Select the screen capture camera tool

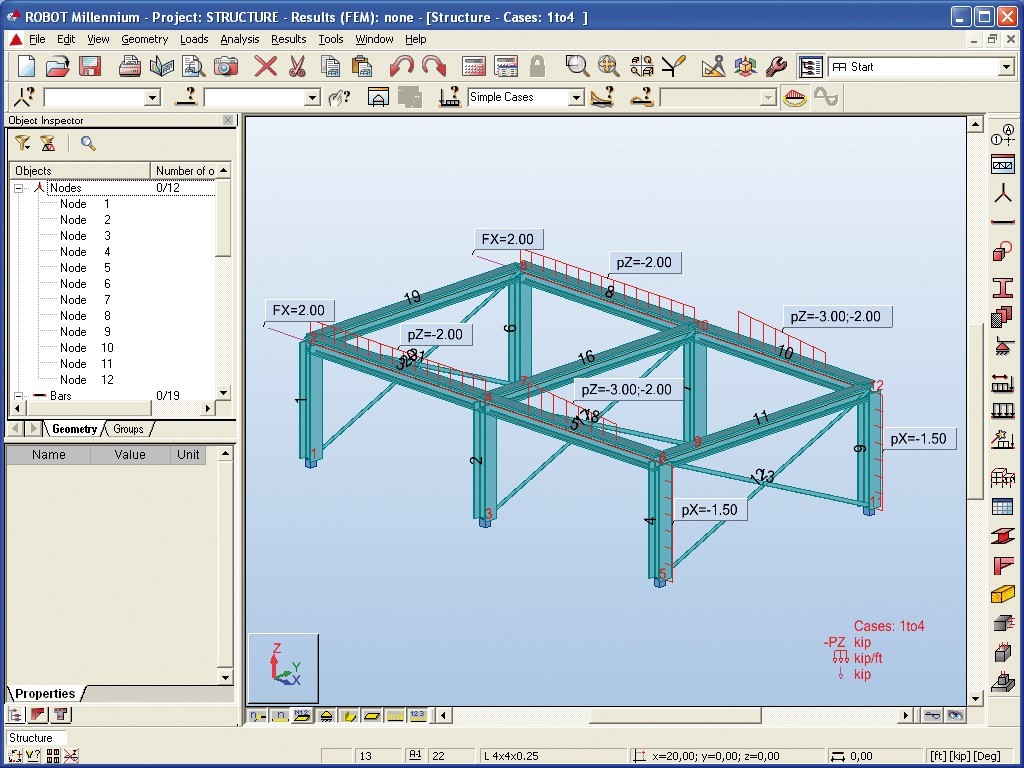coord(227,66)
